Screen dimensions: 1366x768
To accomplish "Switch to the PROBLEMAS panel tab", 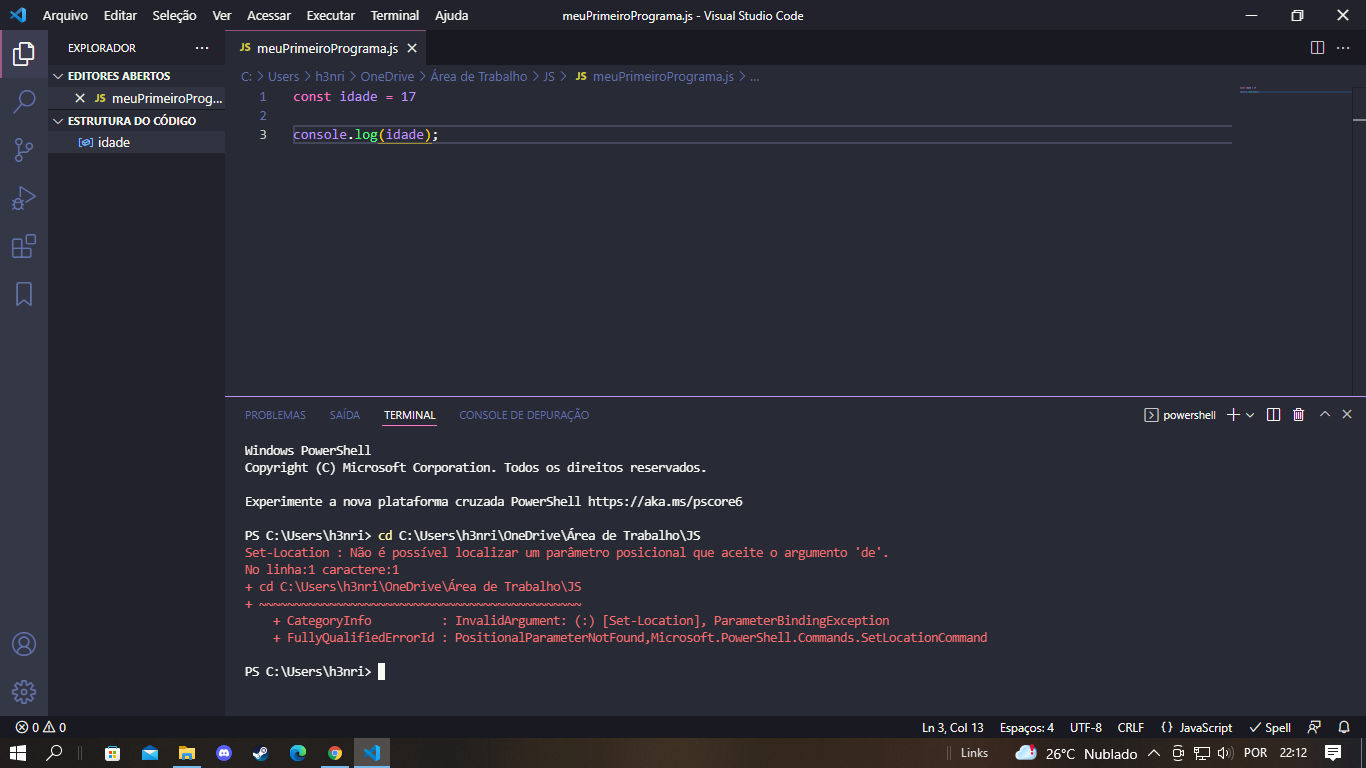I will (x=275, y=415).
